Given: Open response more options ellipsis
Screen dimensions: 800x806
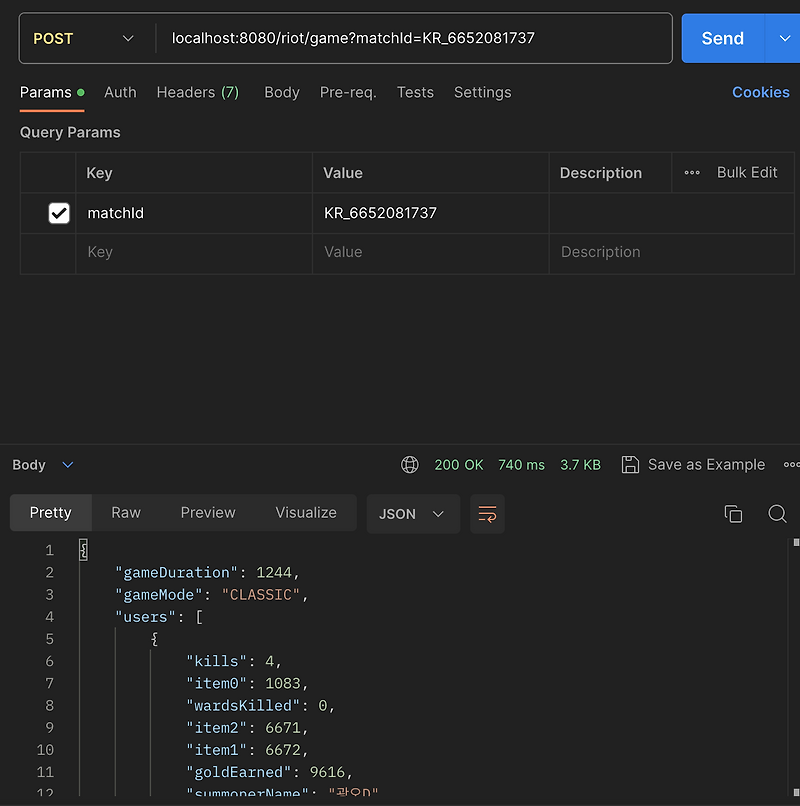Looking at the screenshot, I should (791, 465).
